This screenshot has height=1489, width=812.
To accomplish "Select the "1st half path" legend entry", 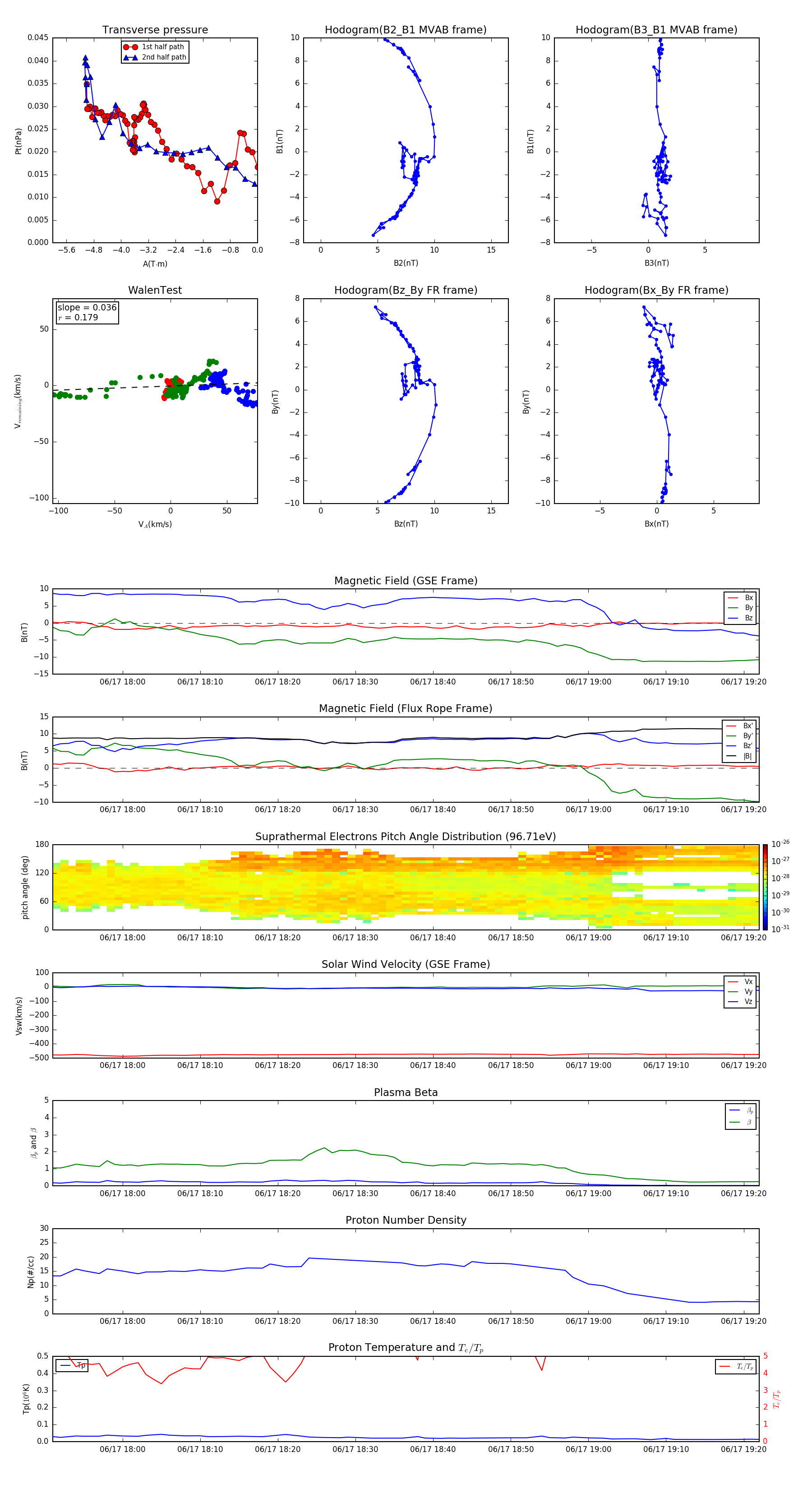I will (x=155, y=47).
